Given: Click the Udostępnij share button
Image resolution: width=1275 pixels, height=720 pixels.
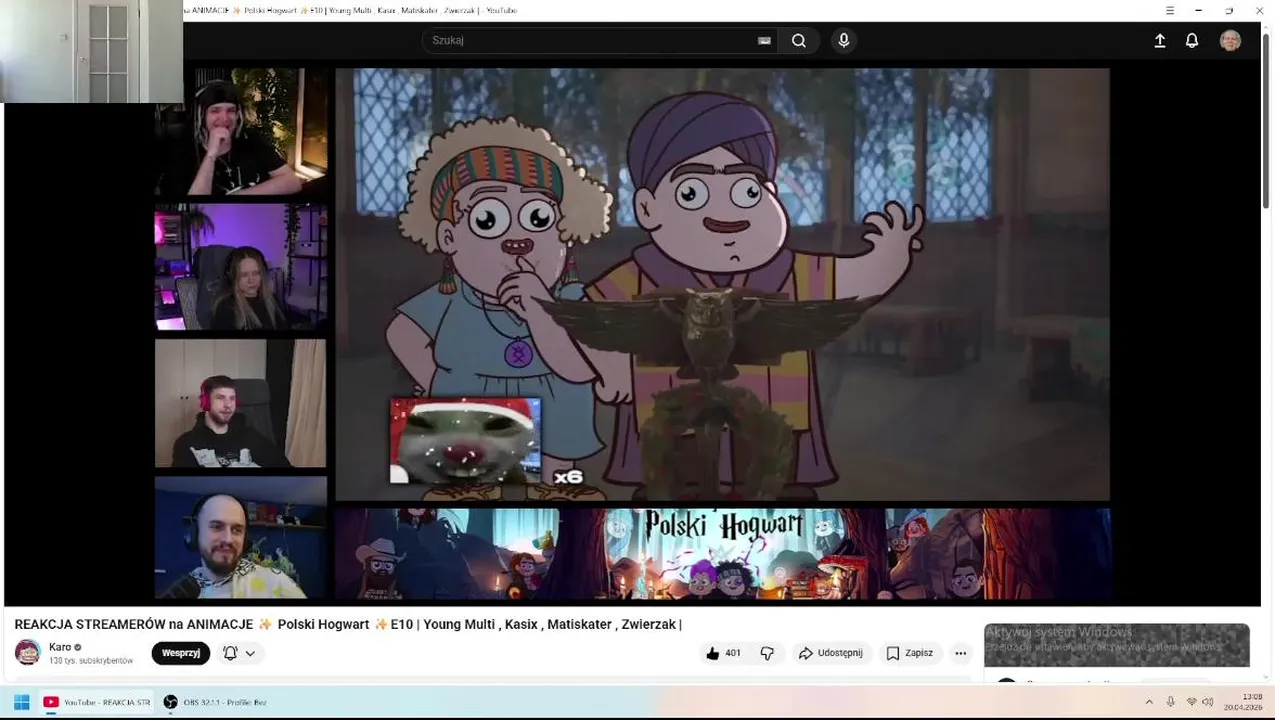Looking at the screenshot, I should click(832, 653).
